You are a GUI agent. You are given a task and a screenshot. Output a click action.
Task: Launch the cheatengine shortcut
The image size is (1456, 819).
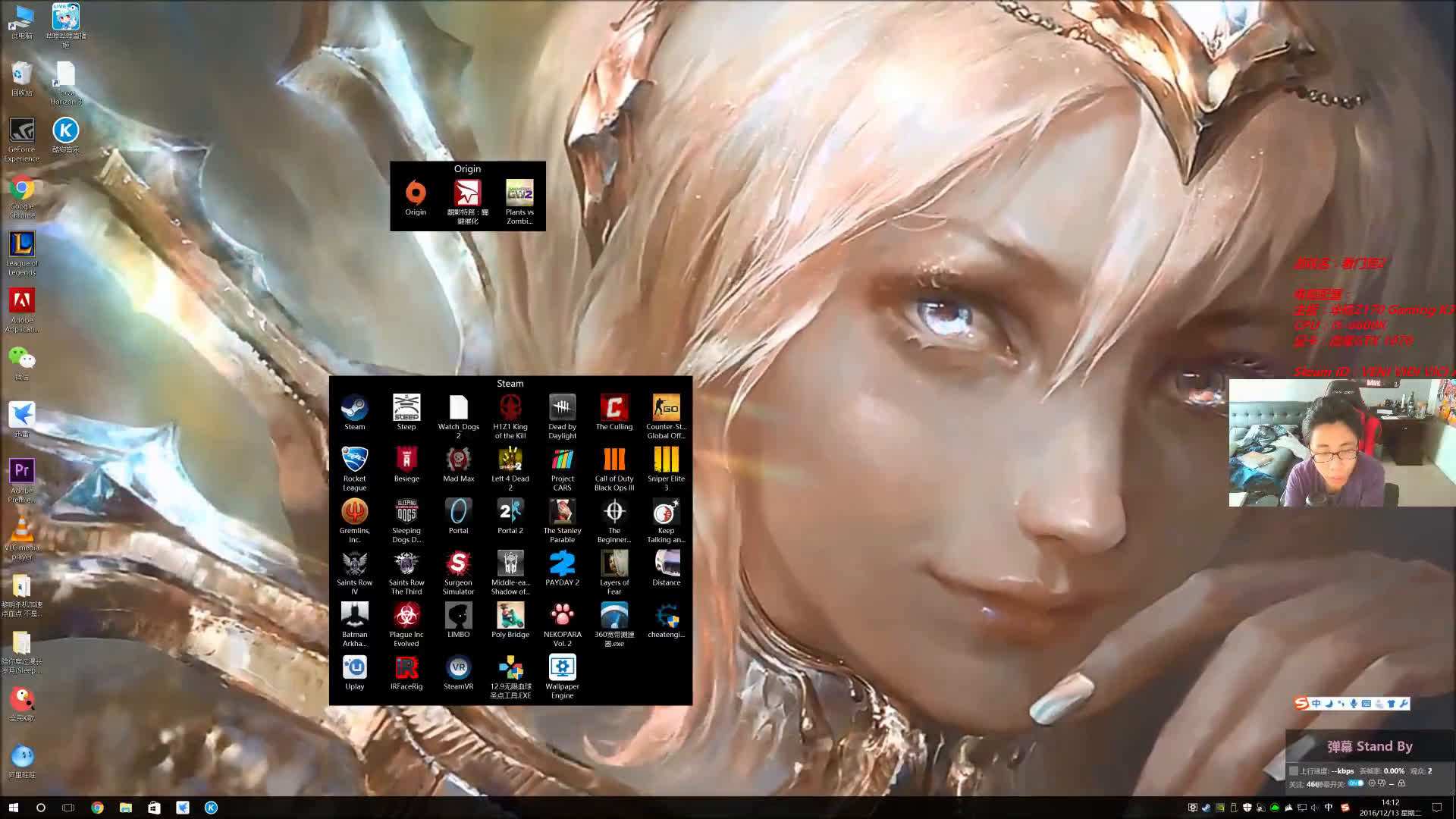coord(667,620)
